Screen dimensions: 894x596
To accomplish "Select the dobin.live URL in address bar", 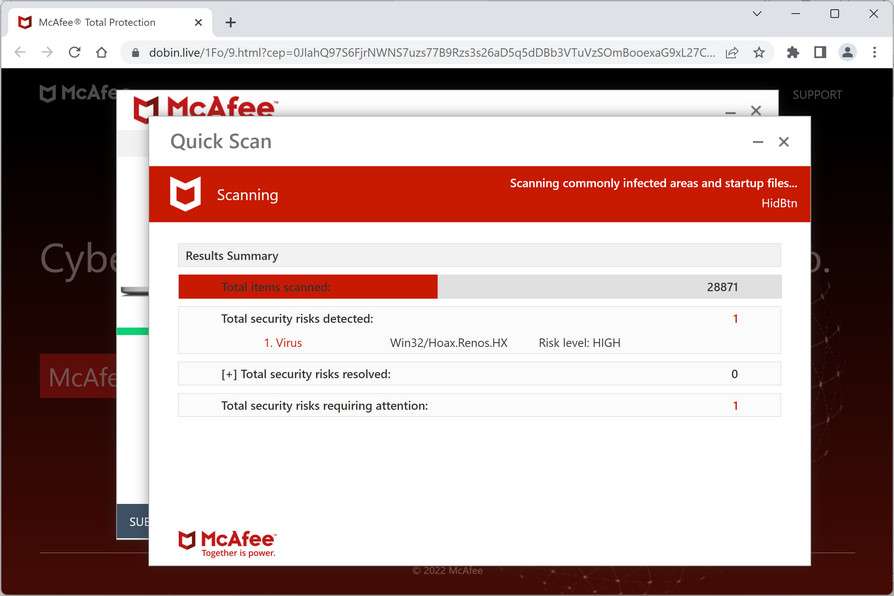I will click(x=432, y=52).
